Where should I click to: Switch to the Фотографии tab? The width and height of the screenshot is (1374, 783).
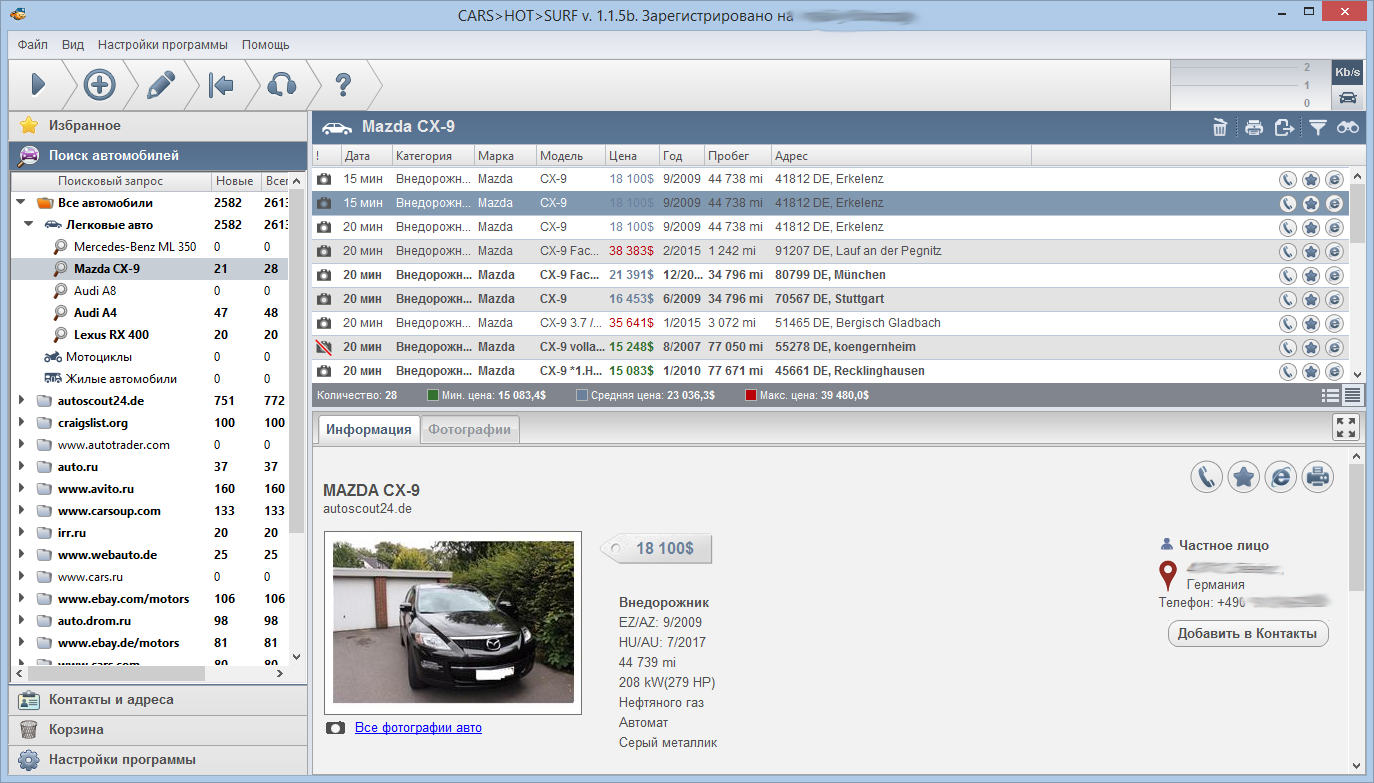click(x=470, y=429)
